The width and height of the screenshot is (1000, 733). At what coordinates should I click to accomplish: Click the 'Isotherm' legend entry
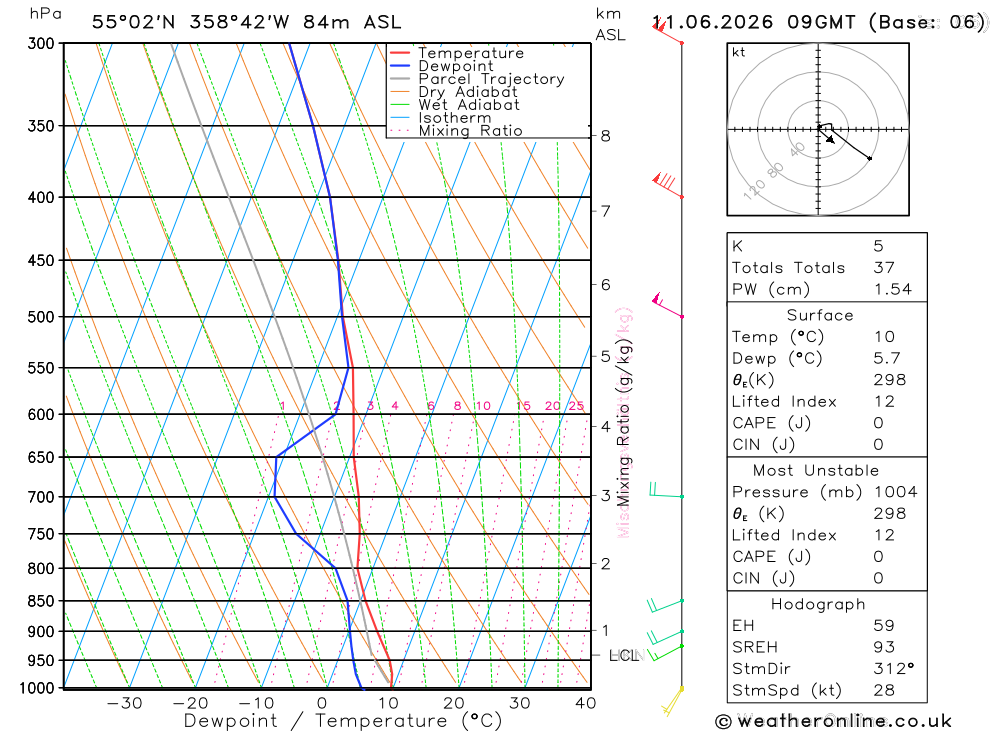coord(455,118)
